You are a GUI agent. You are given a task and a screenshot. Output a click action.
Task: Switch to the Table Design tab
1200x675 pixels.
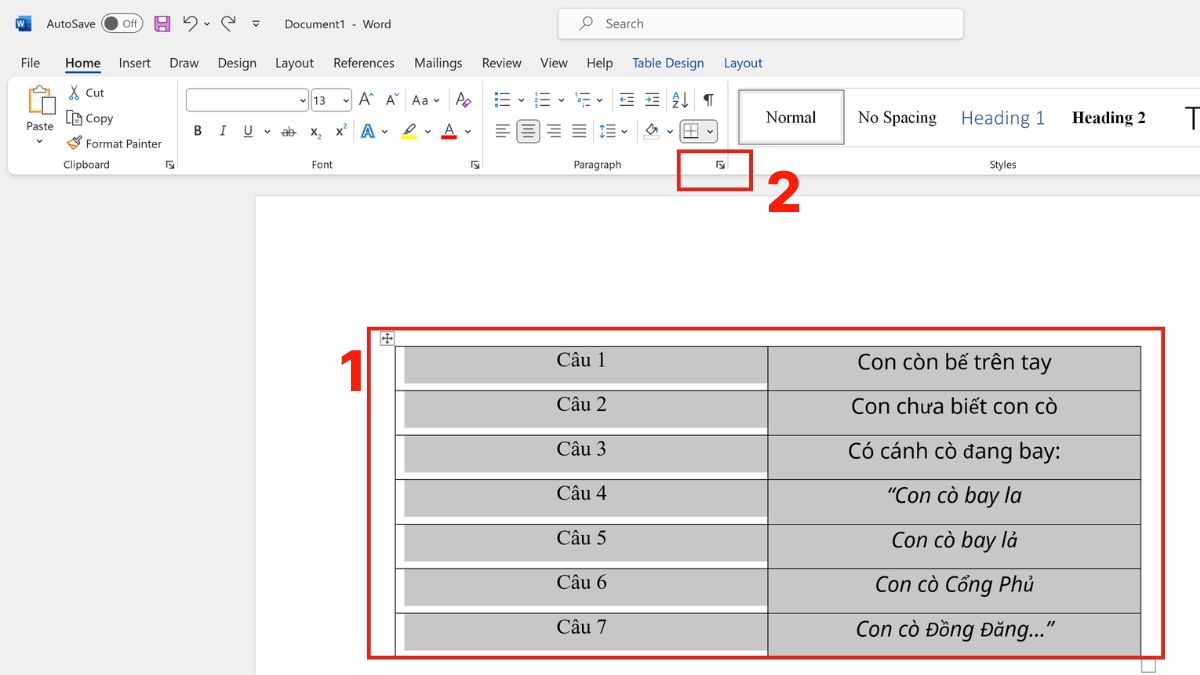(x=668, y=63)
